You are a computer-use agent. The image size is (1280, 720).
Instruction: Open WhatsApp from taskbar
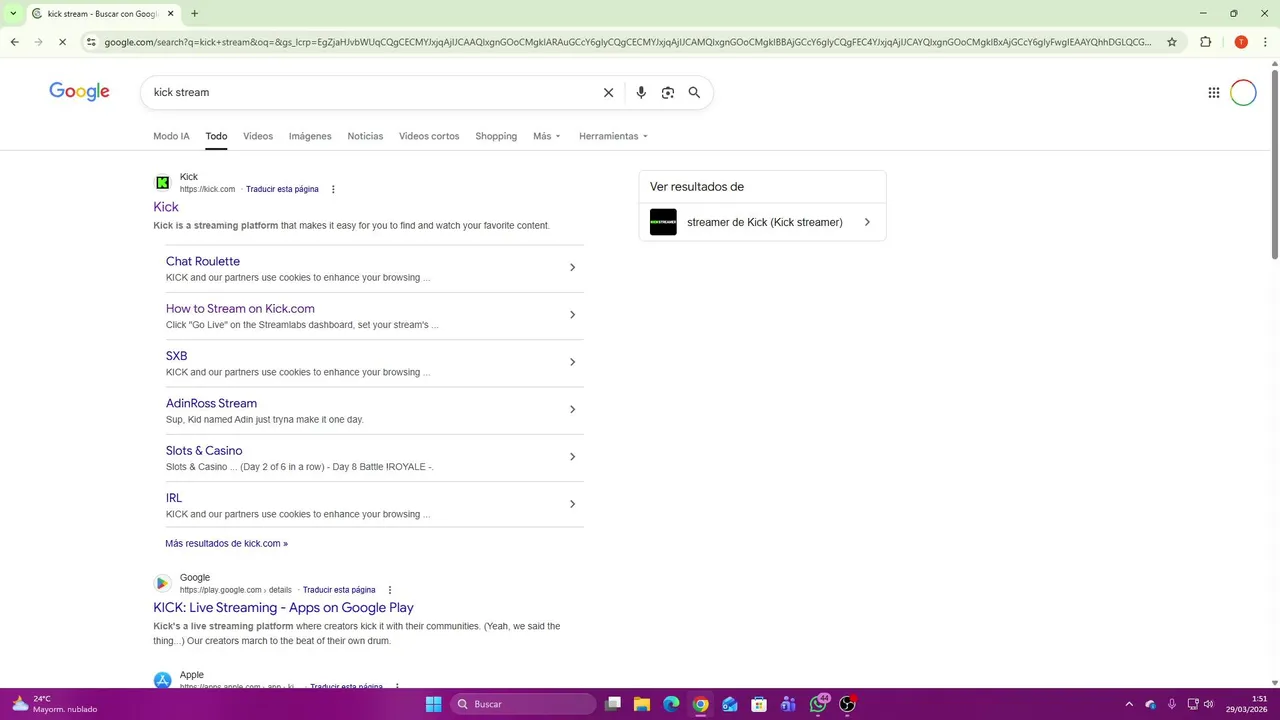tap(819, 704)
